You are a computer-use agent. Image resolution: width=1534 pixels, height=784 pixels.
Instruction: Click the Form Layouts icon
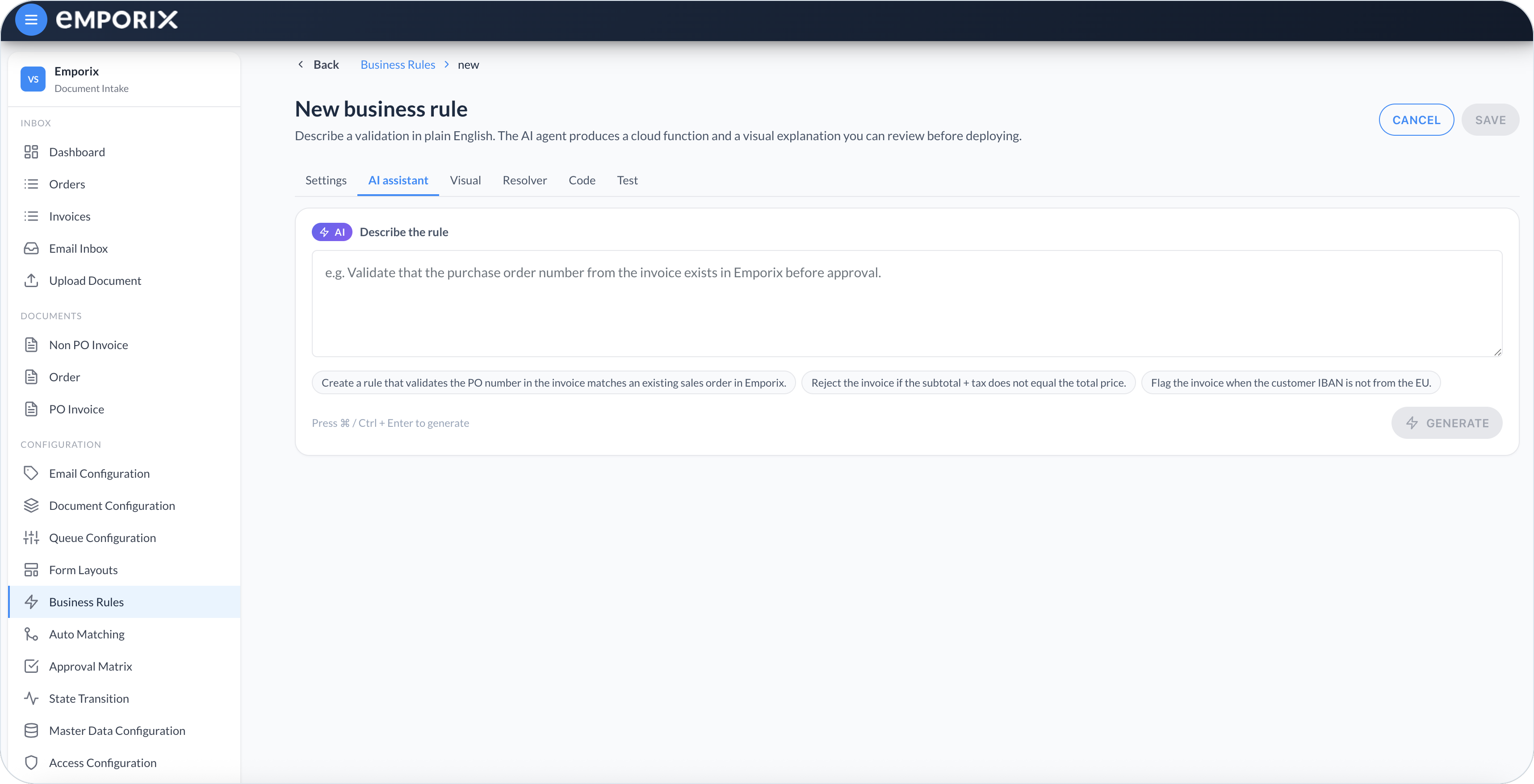(31, 570)
